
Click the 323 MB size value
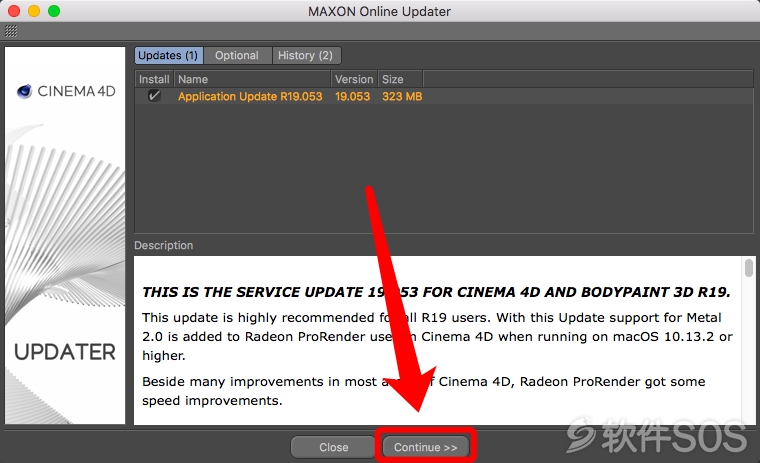pos(402,96)
